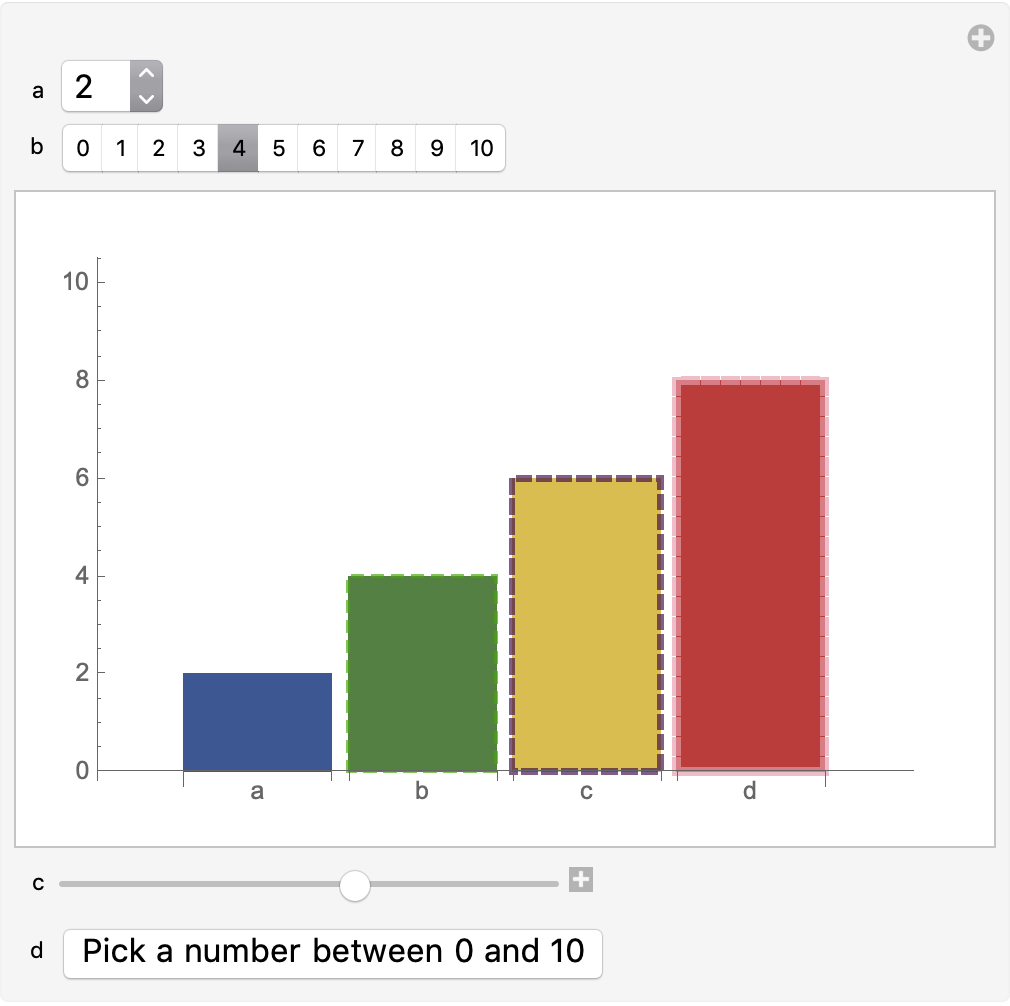Select value 1 in the b setter bar
This screenshot has height=1006, width=1010.
coord(120,148)
